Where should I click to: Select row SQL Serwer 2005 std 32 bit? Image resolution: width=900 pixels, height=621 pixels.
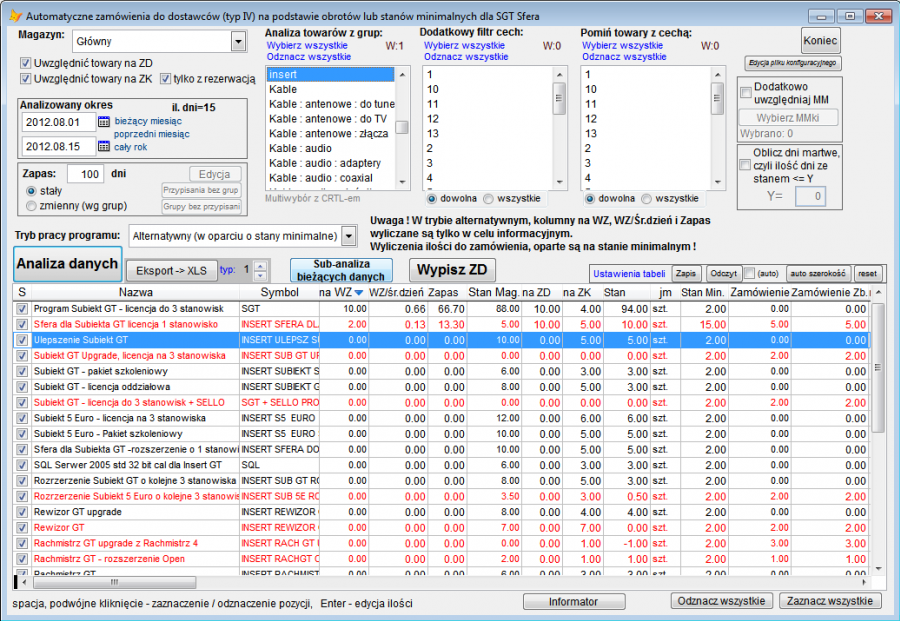[x=441, y=465]
